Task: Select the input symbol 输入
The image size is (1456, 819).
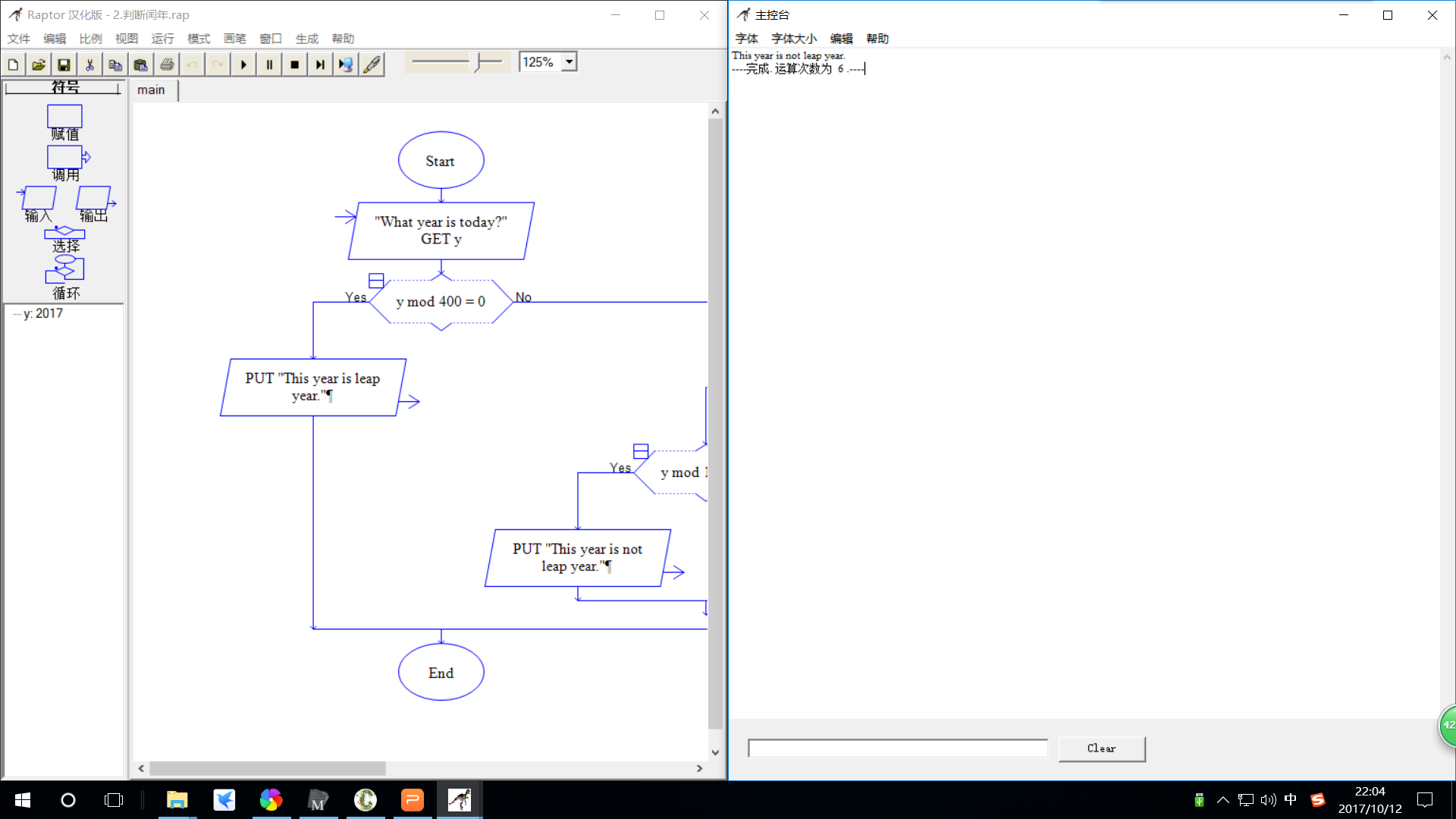Action: (37, 204)
